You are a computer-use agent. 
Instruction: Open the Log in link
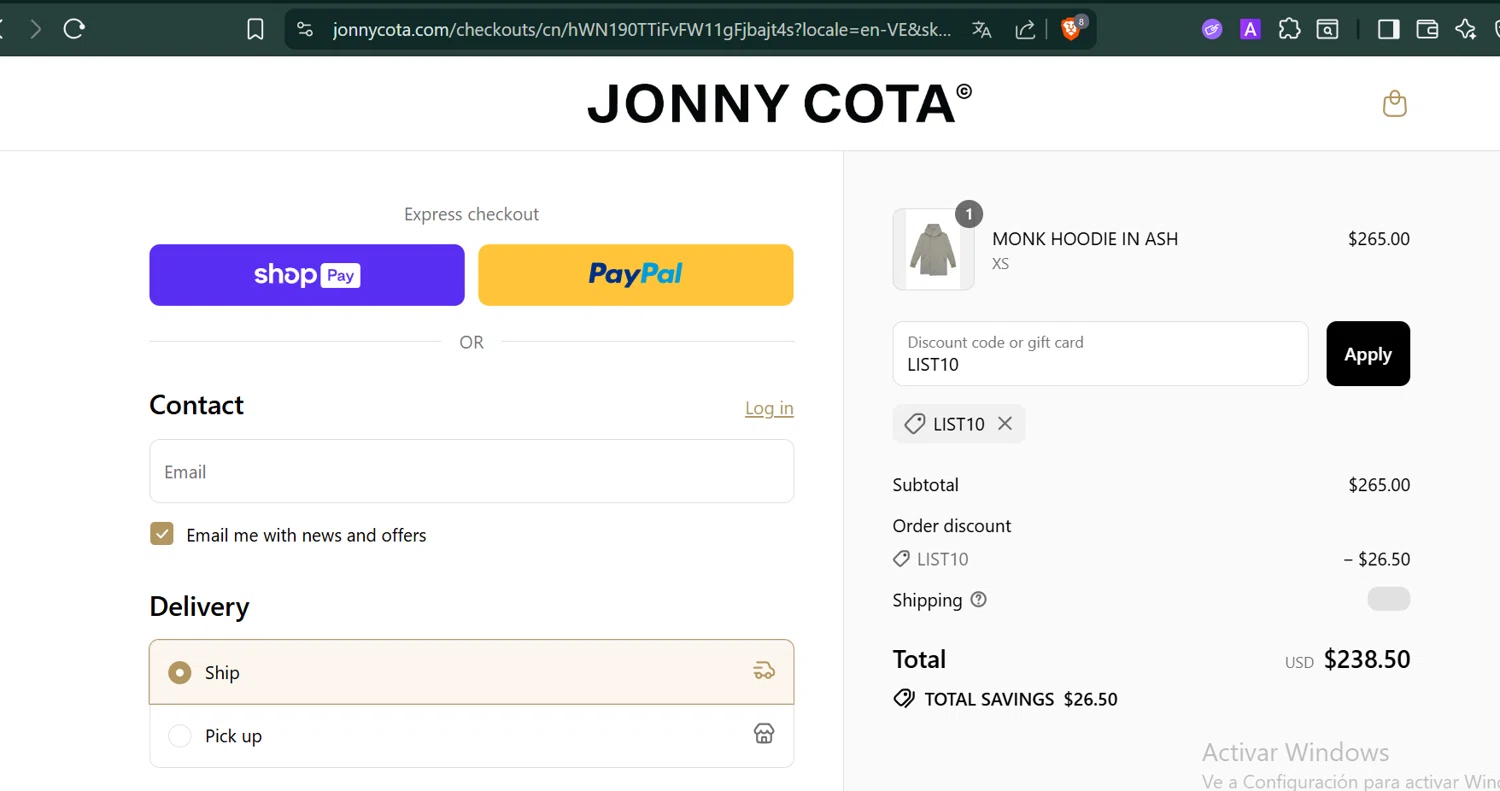click(769, 408)
